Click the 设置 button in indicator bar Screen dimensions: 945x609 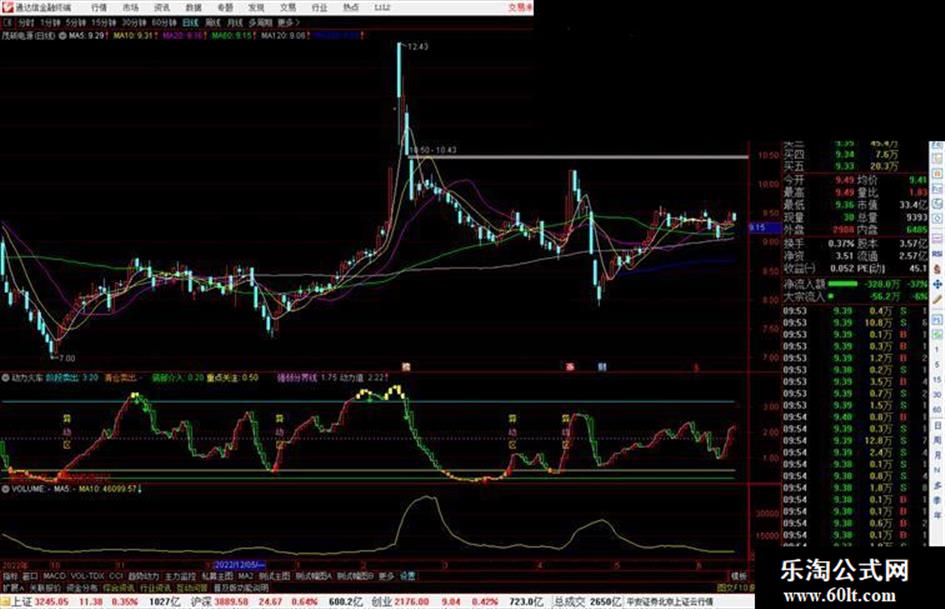[x=407, y=576]
